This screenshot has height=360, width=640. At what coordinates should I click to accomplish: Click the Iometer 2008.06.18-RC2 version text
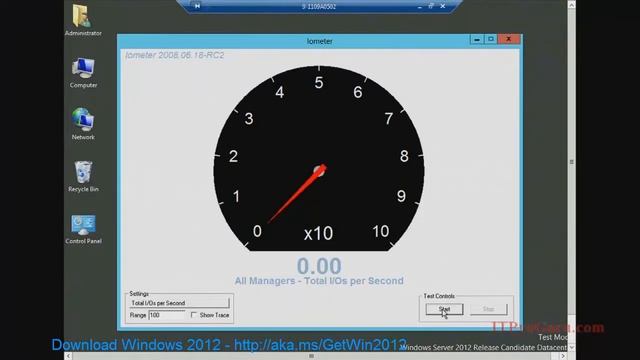click(x=175, y=55)
